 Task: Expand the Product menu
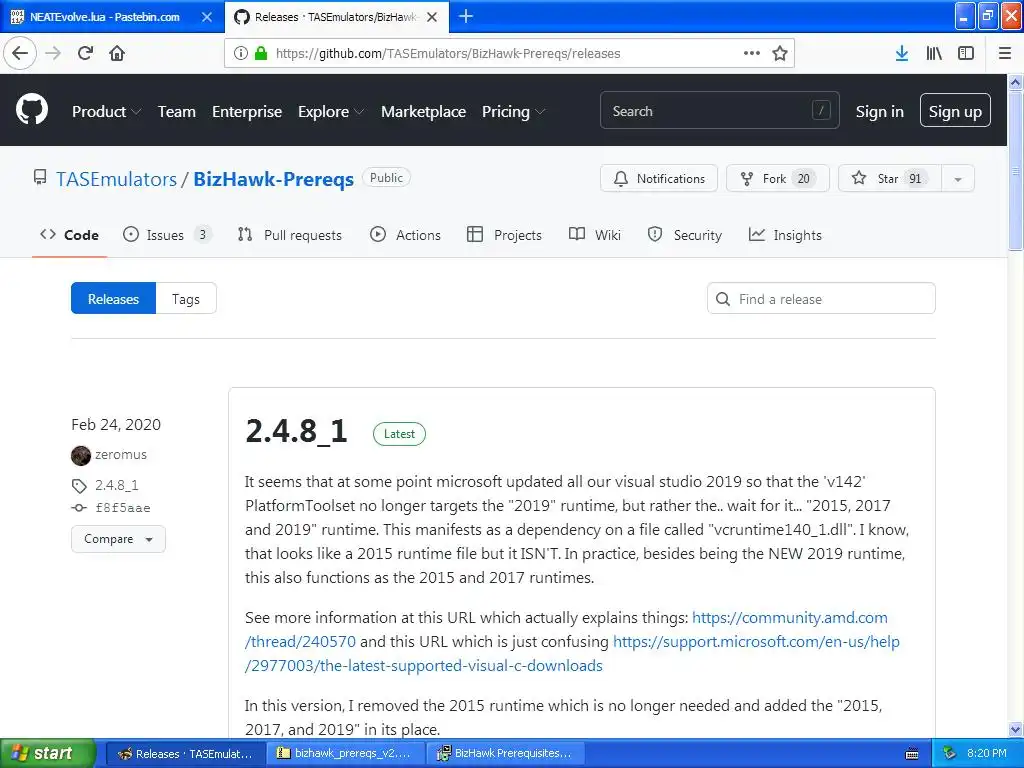pos(106,112)
